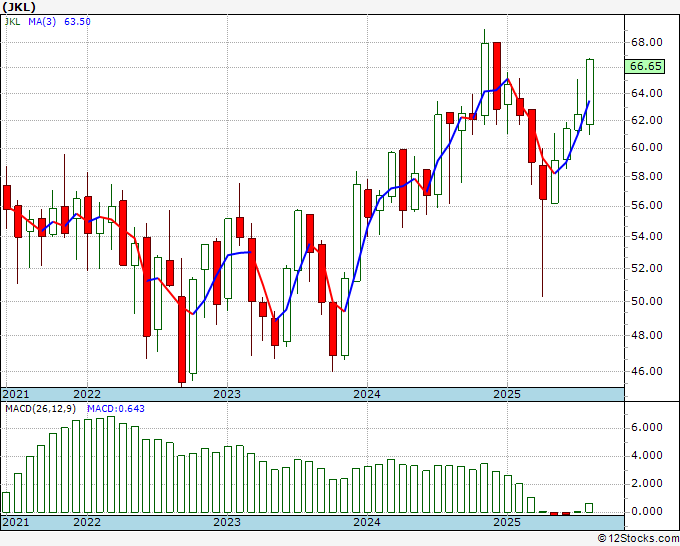680x546 pixels.
Task: Click the latest green MACD histogram bar
Action: pos(589,508)
